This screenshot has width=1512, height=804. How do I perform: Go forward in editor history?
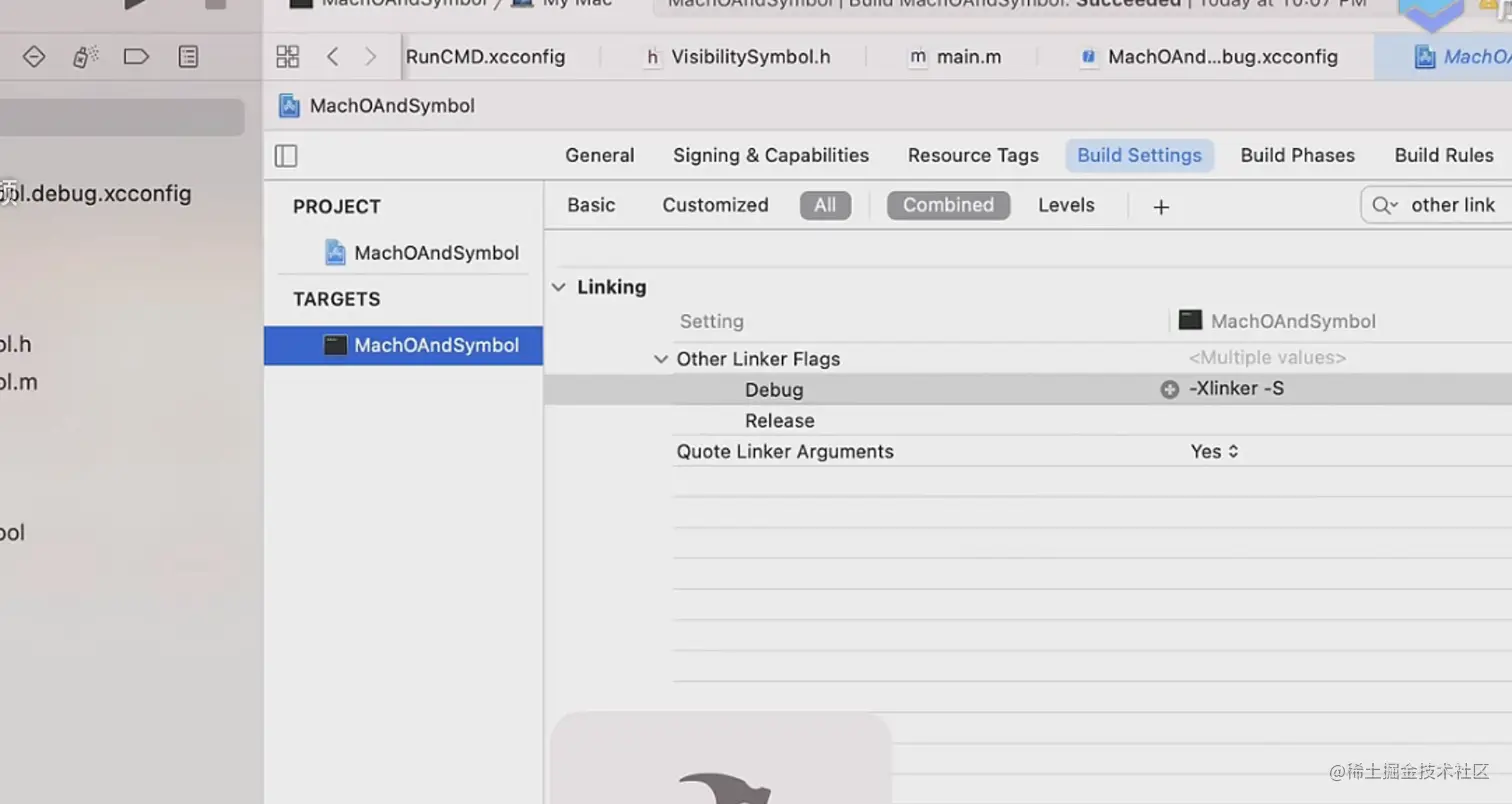pos(371,57)
